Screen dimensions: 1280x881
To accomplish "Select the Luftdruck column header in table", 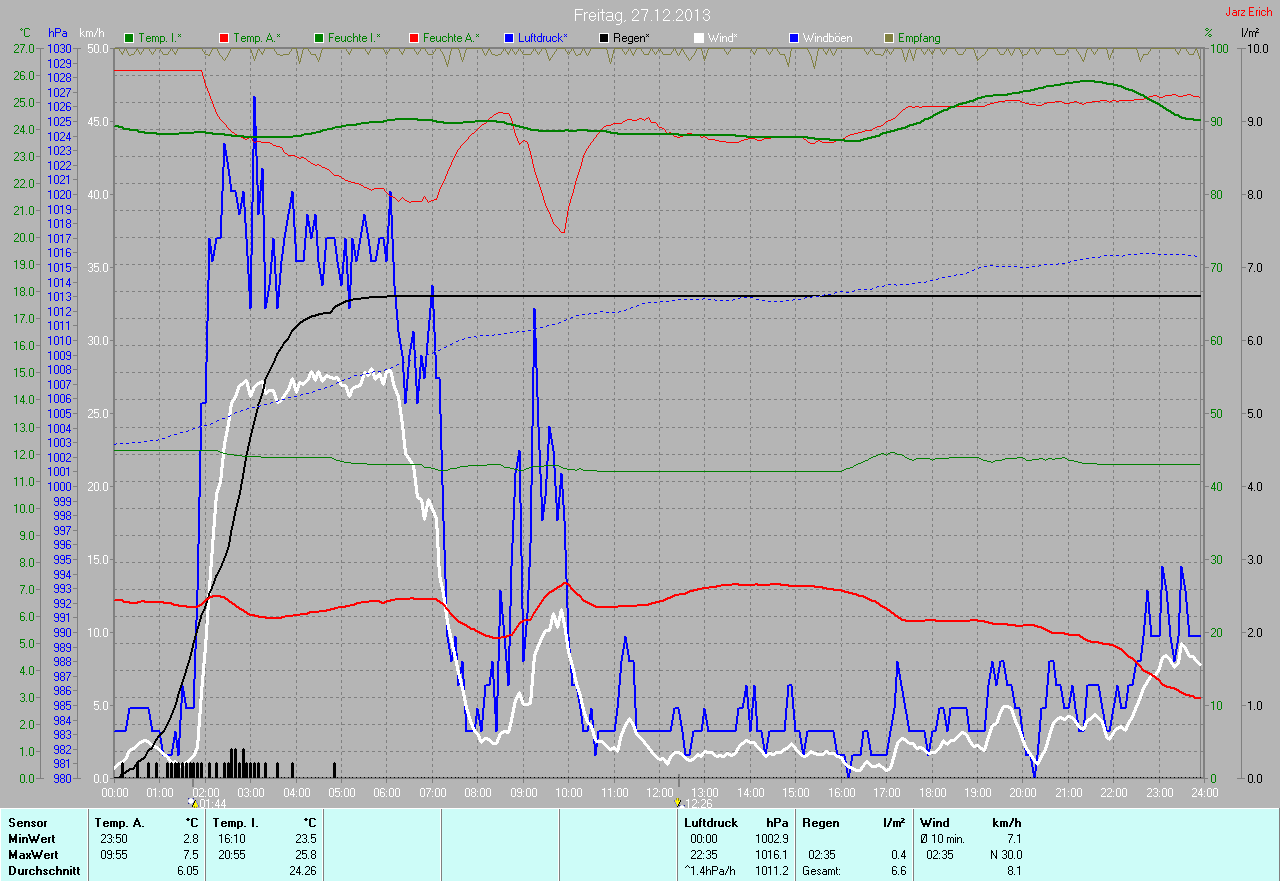I will 712,823.
